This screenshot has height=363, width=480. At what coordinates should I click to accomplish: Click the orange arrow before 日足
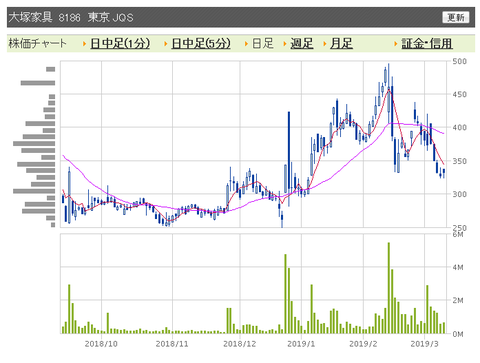246,44
